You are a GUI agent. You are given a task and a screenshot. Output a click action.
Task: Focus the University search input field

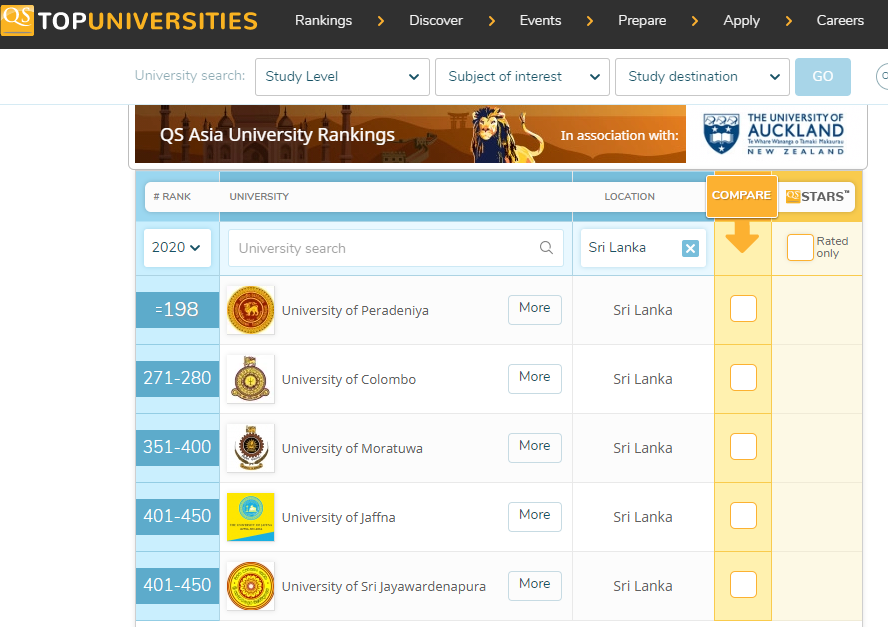tap(395, 248)
